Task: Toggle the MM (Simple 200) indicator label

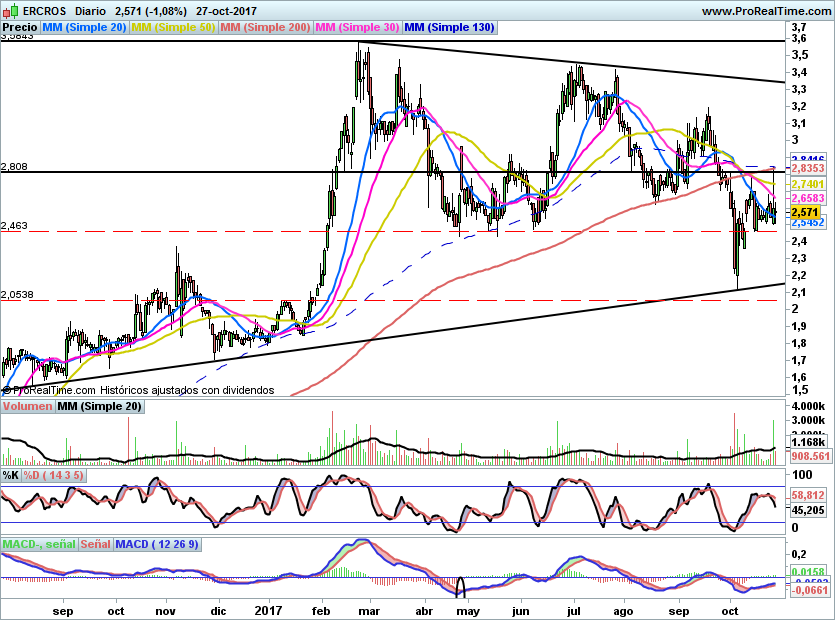Action: tap(265, 28)
